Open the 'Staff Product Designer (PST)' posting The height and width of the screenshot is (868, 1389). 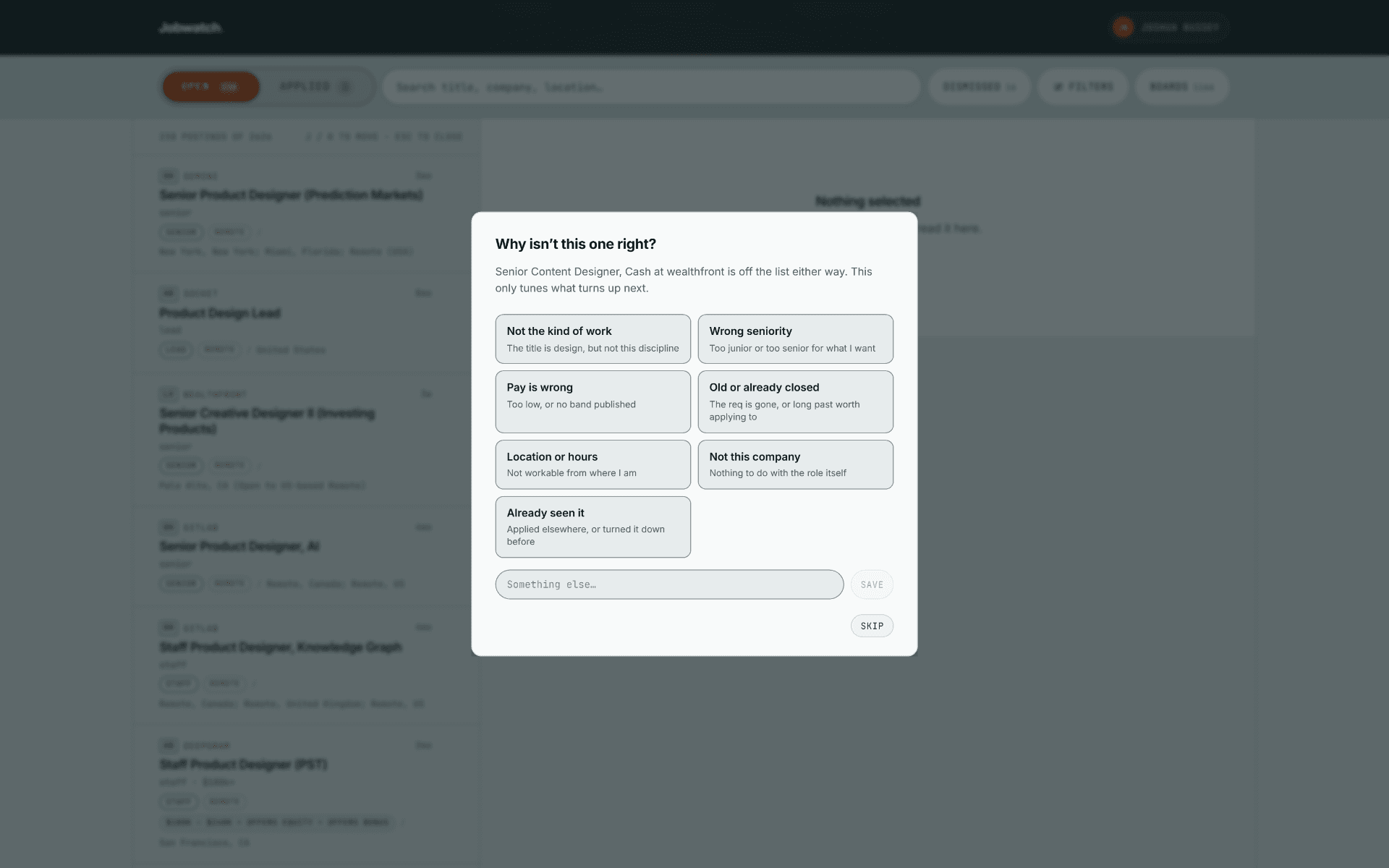[307, 793]
